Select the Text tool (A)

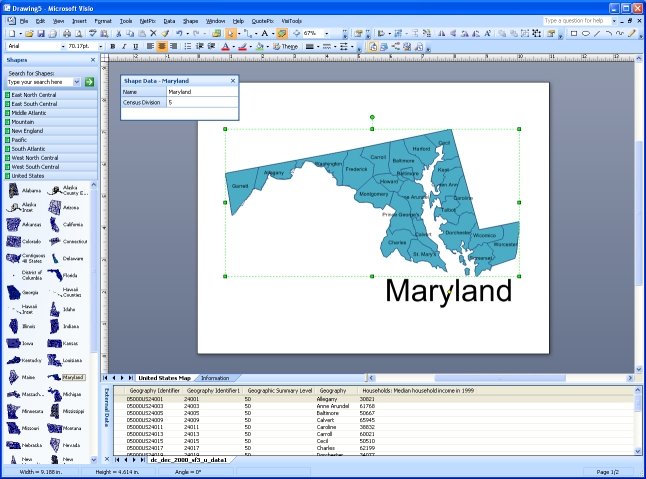click(264, 33)
